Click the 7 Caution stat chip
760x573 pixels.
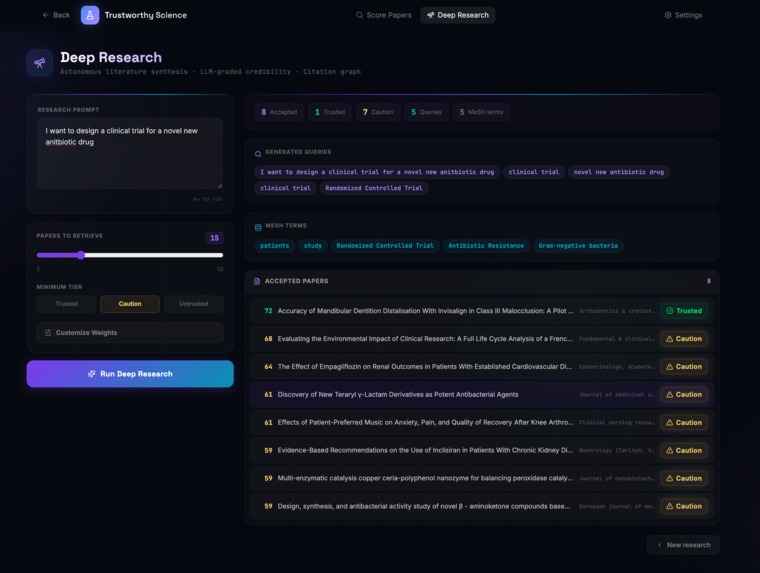(x=378, y=112)
